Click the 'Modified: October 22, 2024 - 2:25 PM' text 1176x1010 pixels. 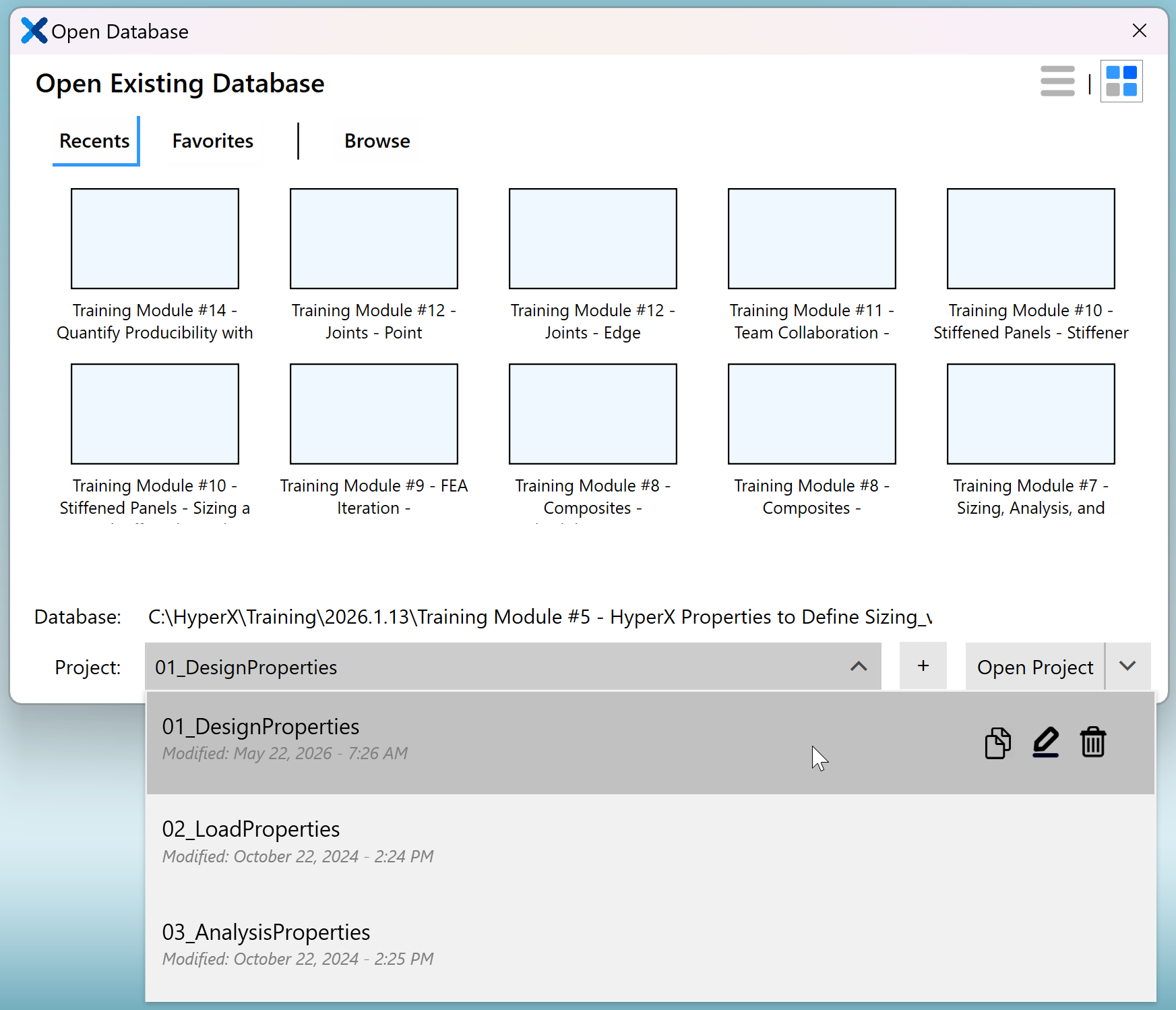(298, 959)
